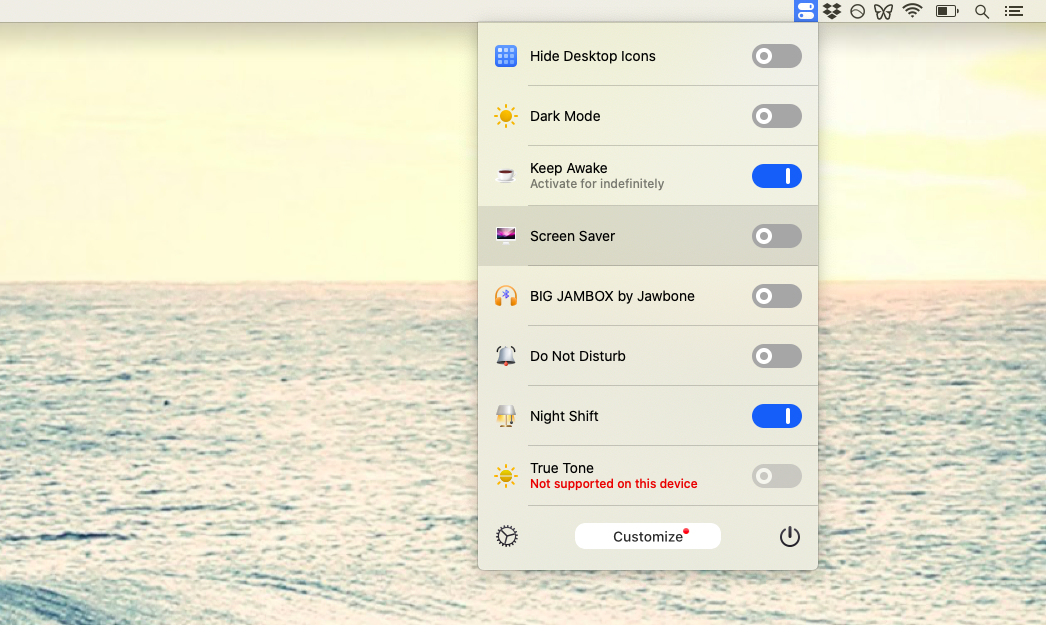Click the Dark Mode label

(565, 116)
